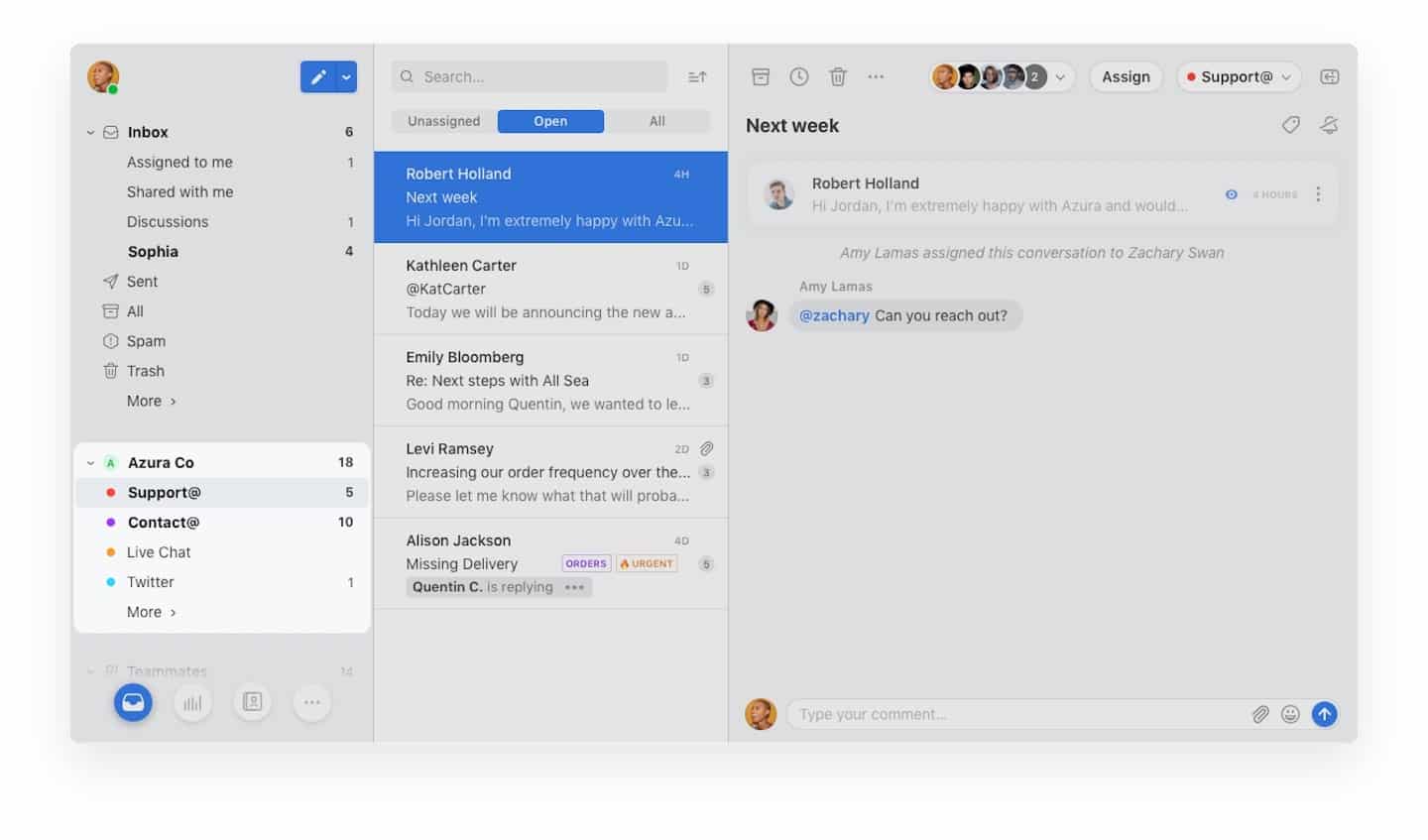Open contacts icon in bottom navigation
The image size is (1428, 840).
tap(252, 702)
